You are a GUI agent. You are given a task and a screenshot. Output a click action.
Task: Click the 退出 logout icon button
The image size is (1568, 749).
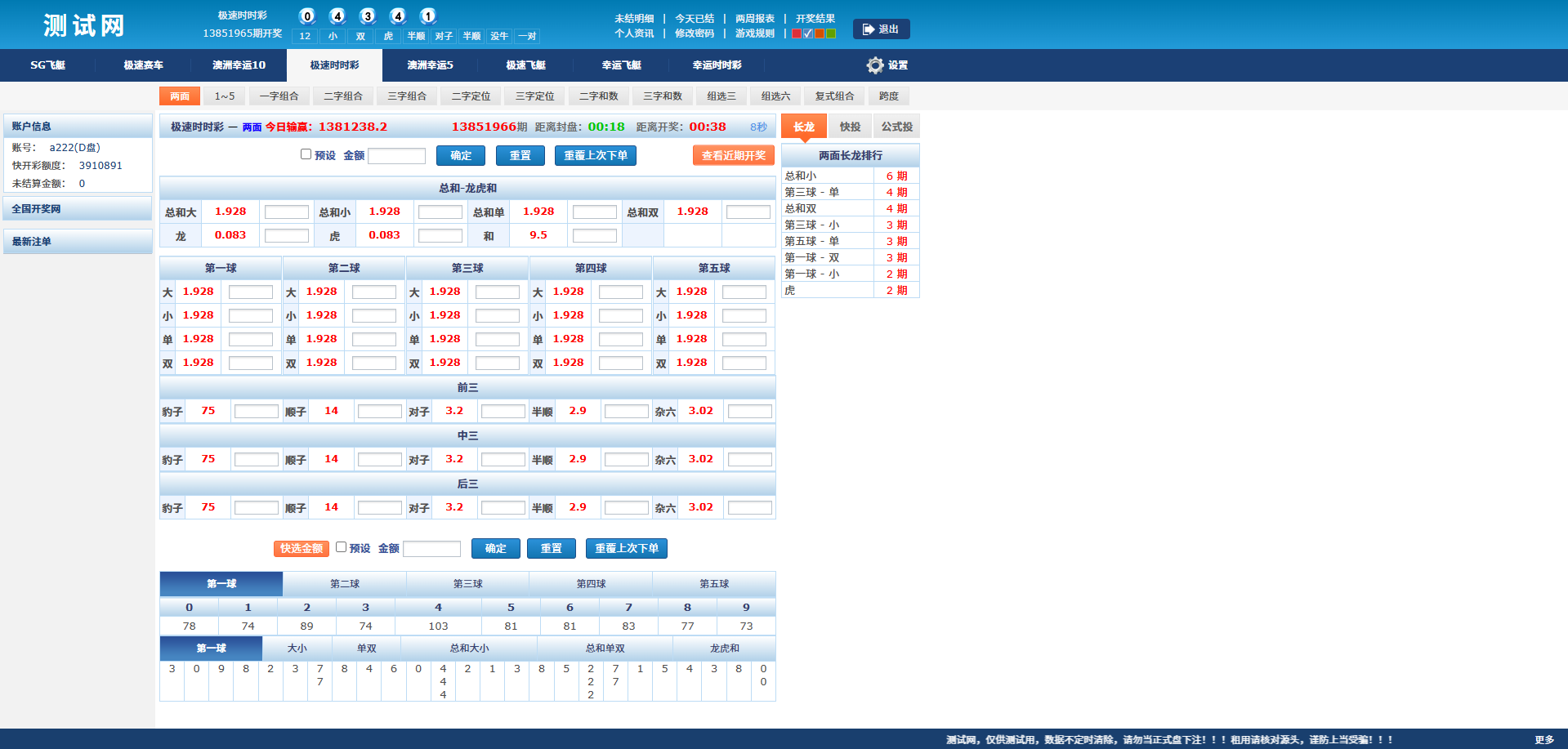[880, 29]
